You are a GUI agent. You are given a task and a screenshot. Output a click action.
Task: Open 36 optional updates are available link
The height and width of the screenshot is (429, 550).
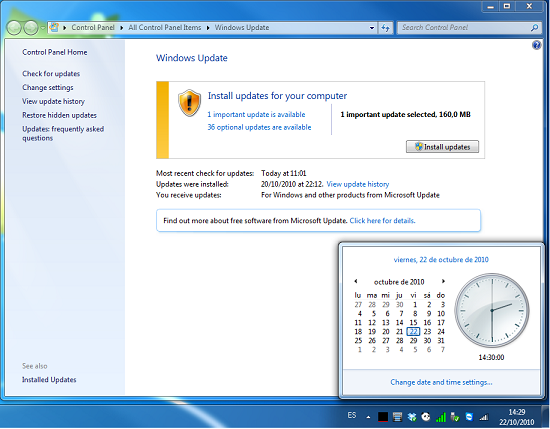259,127
